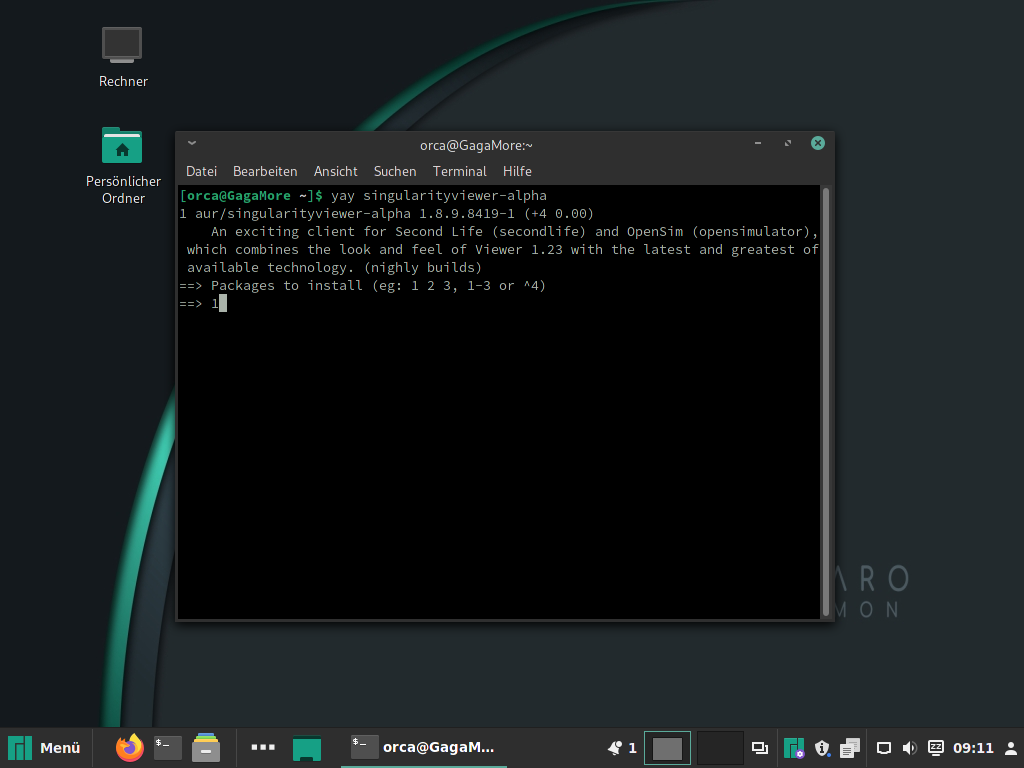The width and height of the screenshot is (1024, 768).
Task: Switch to the second workspace
Action: [720, 748]
